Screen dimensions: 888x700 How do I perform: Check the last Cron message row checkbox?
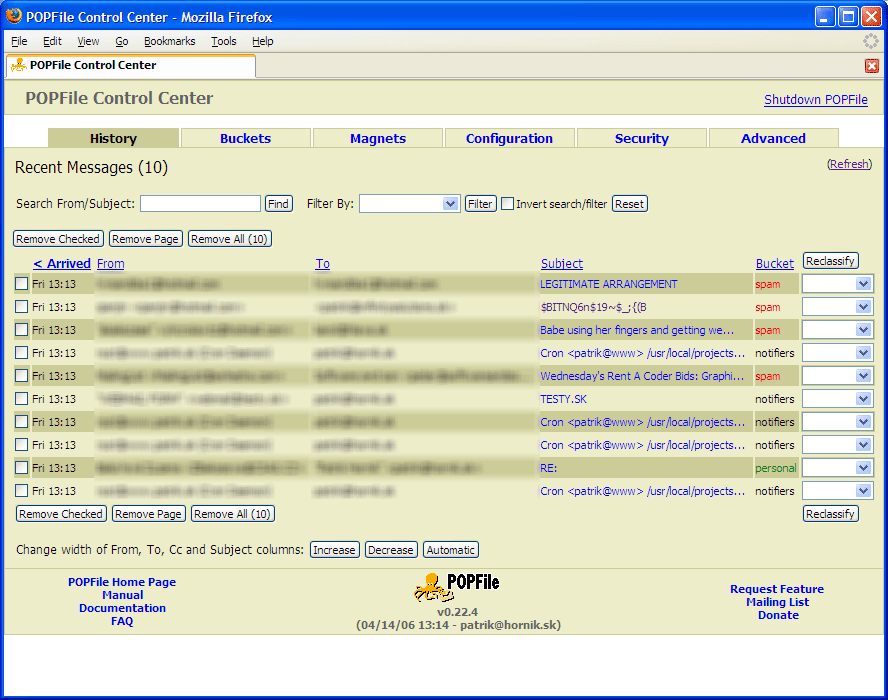coord(22,490)
